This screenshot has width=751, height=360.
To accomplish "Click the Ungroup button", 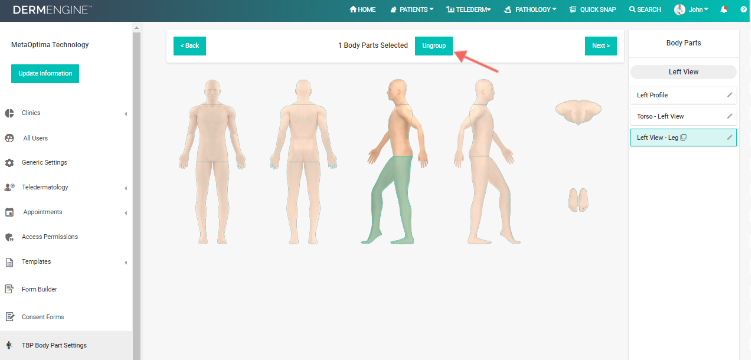I will click(434, 46).
